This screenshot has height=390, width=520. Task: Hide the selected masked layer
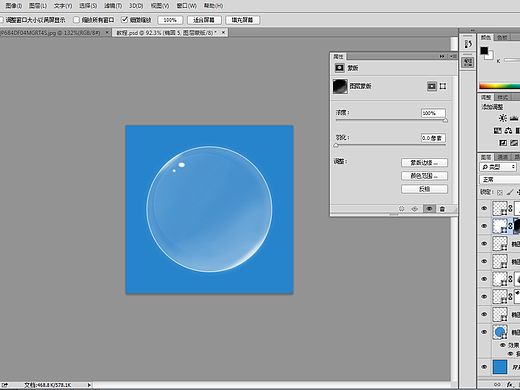(484, 226)
